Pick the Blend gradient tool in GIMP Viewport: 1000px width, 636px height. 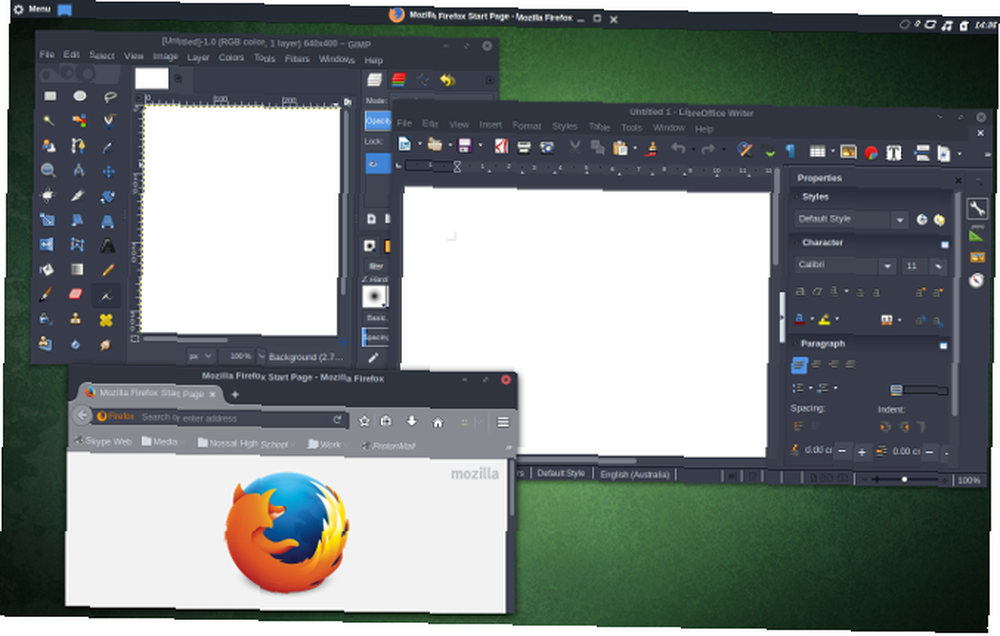tap(77, 270)
